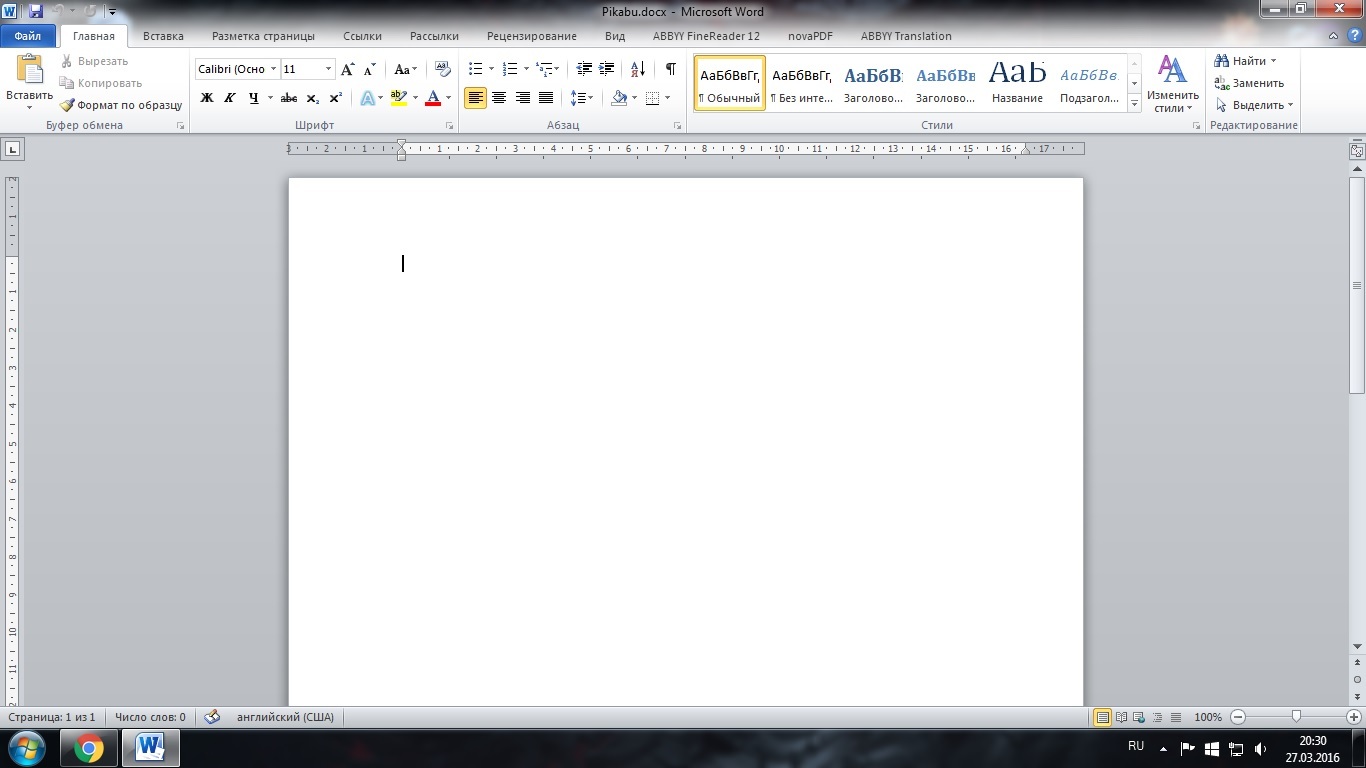Click the Paste clipboard icon
Screen dimensions: 1366x768
29,70
